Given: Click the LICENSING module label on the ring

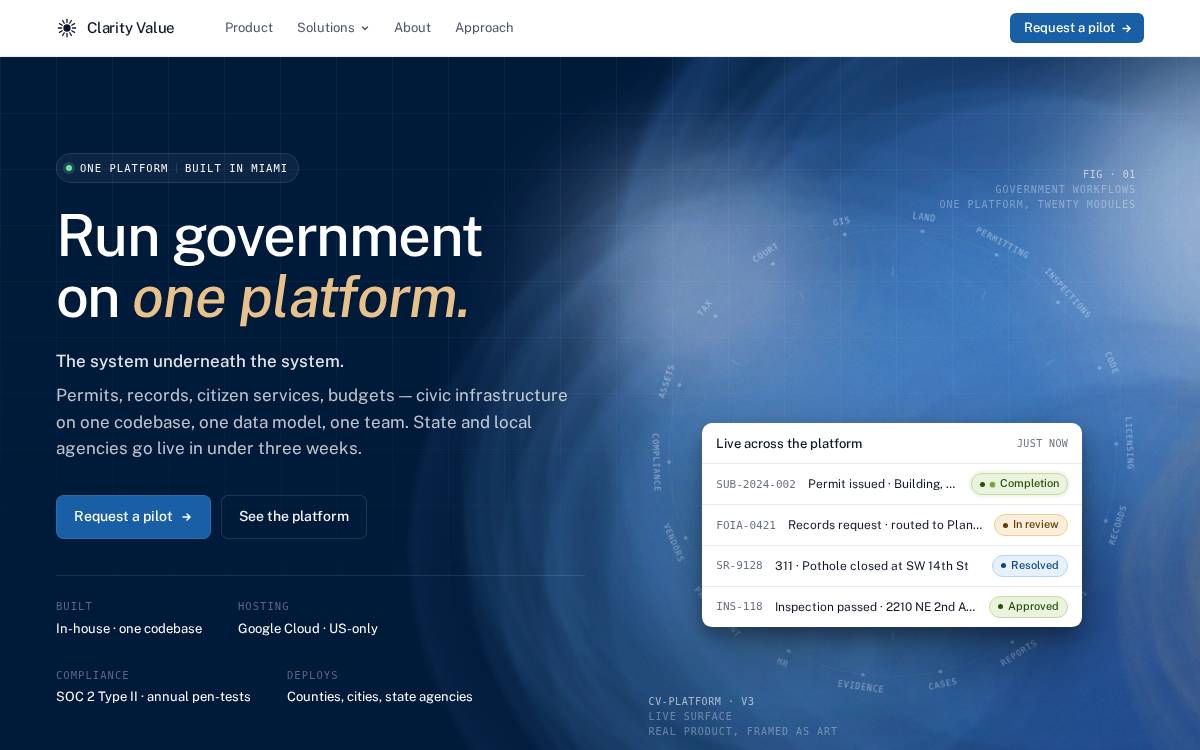Looking at the screenshot, I should pos(1129,443).
